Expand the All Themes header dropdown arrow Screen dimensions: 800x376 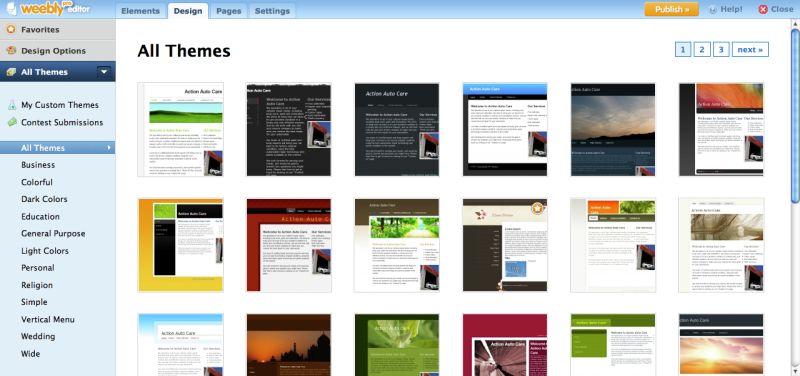pos(104,72)
